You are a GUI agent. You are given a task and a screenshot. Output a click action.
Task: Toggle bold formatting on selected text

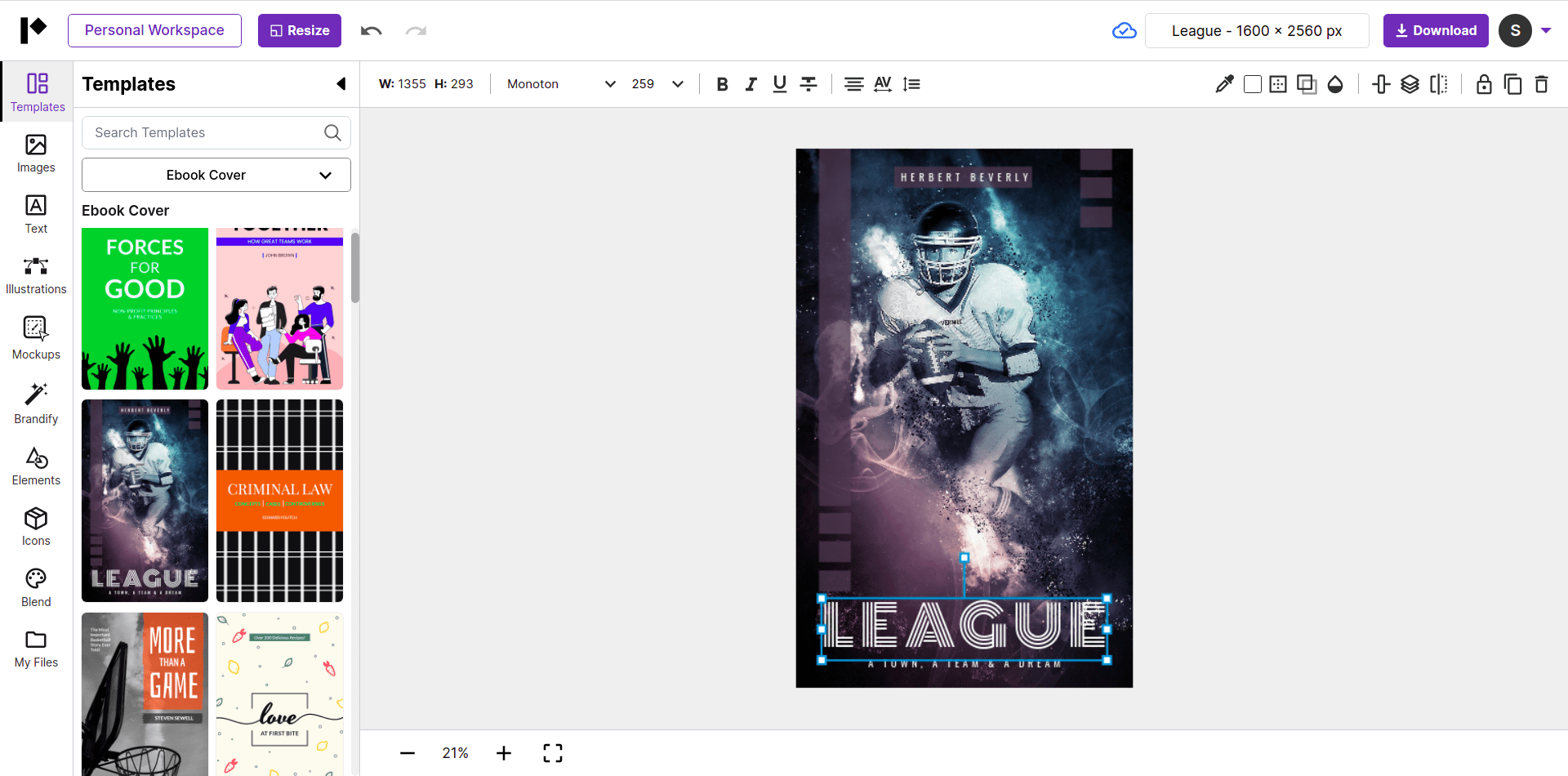722,83
